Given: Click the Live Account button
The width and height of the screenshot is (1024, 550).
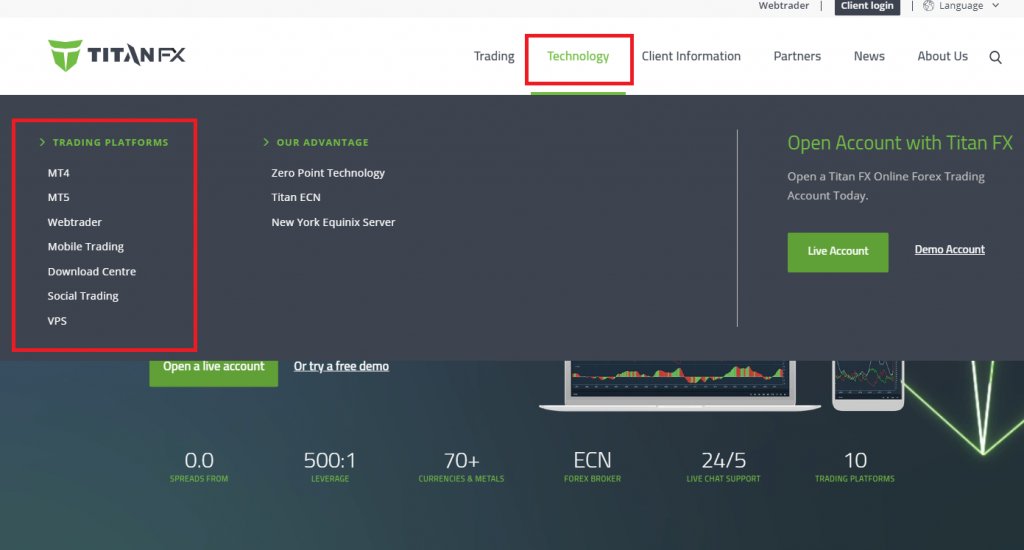Looking at the screenshot, I should [838, 252].
